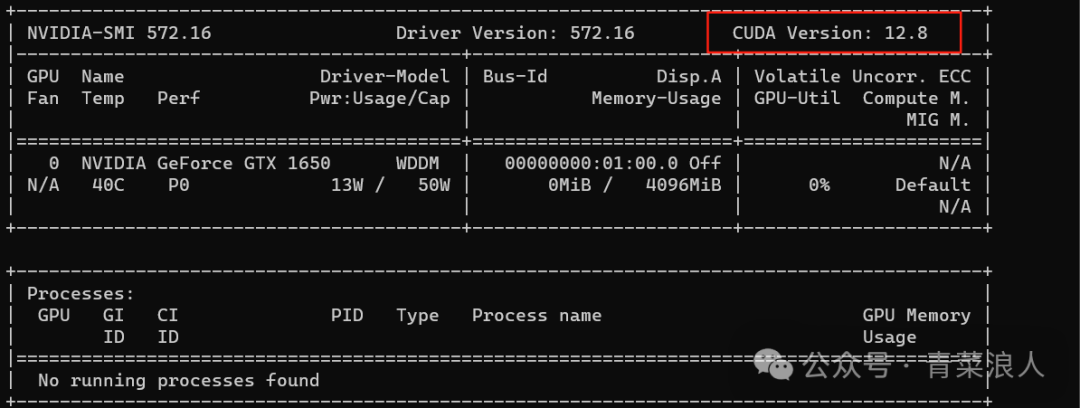Click the NVIDIA GeForce GTX 1650 name
Viewport: 1080px width, 408px height.
(206, 163)
